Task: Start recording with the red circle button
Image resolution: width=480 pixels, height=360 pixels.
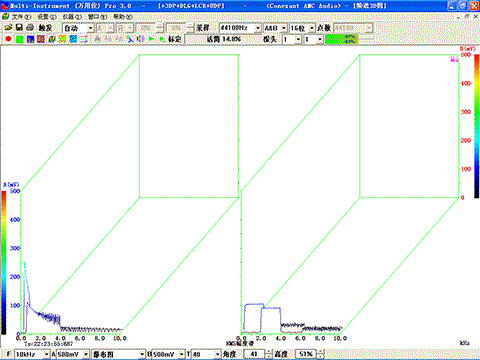Action: pyautogui.click(x=8, y=39)
